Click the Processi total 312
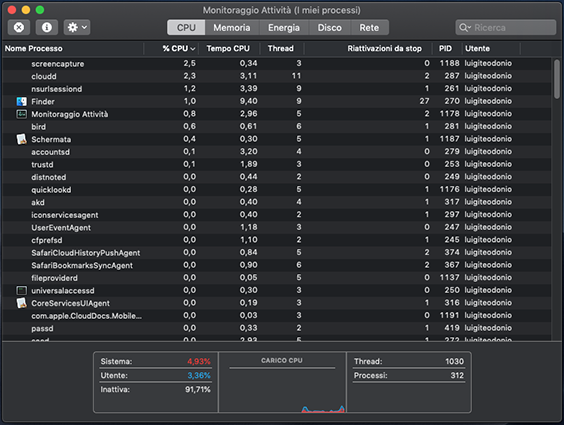 click(x=457, y=375)
